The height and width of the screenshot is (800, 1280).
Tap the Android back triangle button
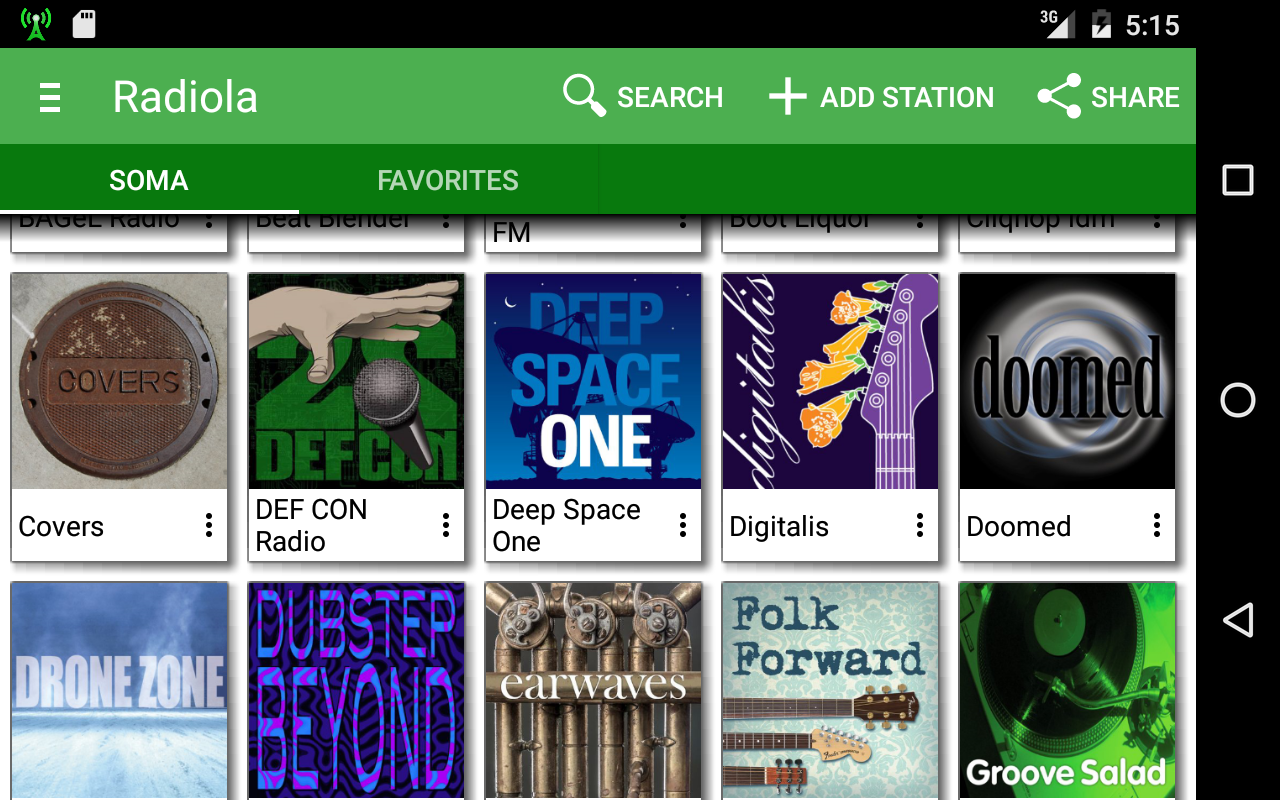click(1238, 620)
